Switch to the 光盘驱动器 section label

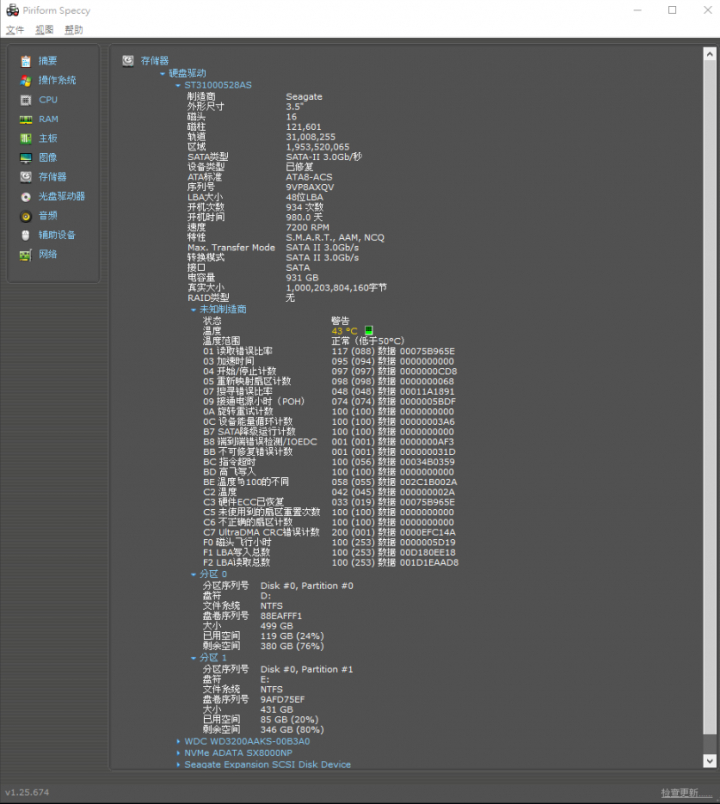click(x=62, y=196)
